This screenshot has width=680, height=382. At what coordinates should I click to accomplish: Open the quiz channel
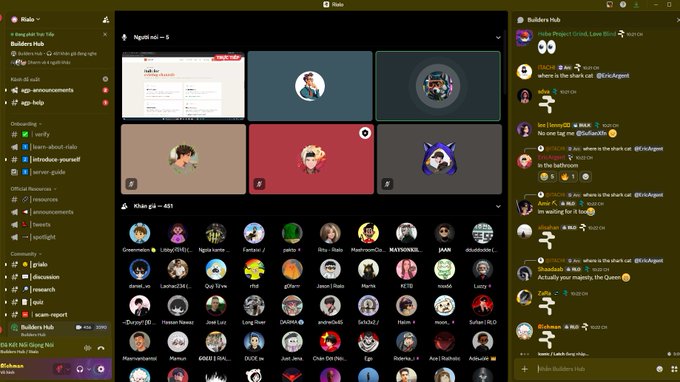click(38, 302)
